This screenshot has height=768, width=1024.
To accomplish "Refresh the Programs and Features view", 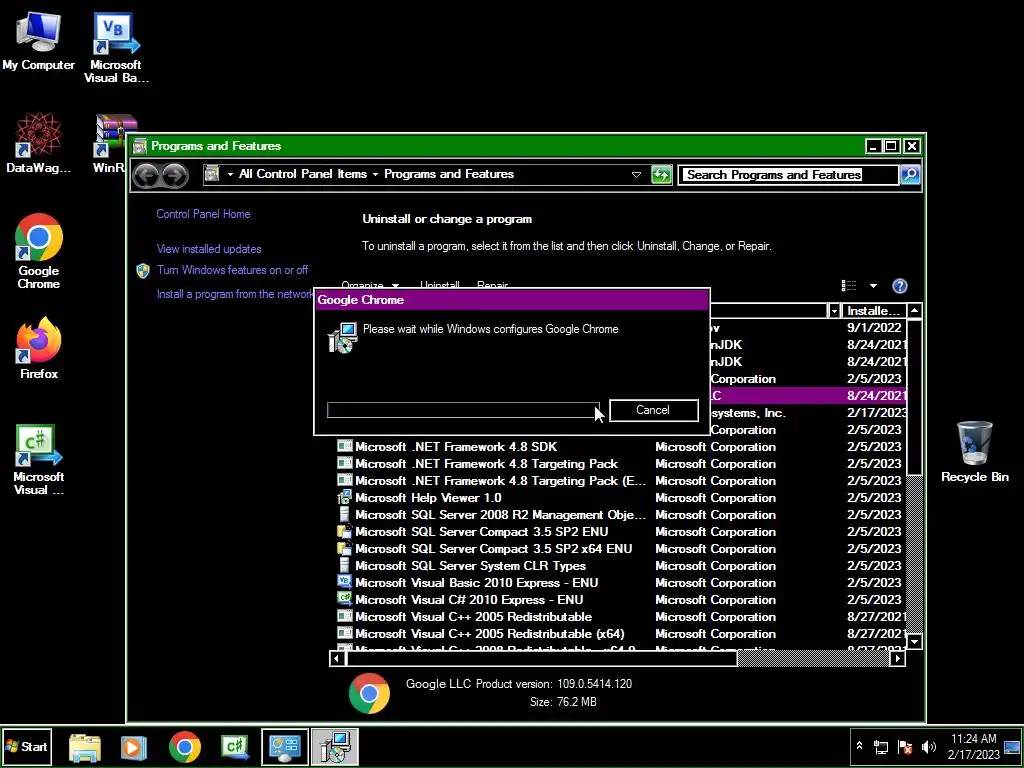I will pos(662,175).
